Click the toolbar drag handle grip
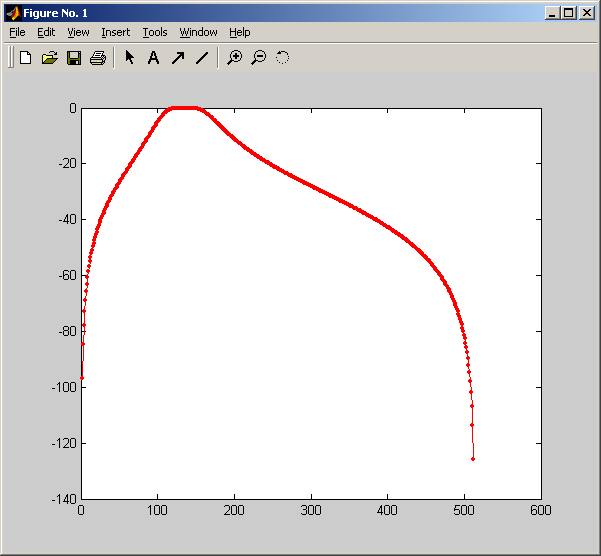 pyautogui.click(x=11, y=57)
